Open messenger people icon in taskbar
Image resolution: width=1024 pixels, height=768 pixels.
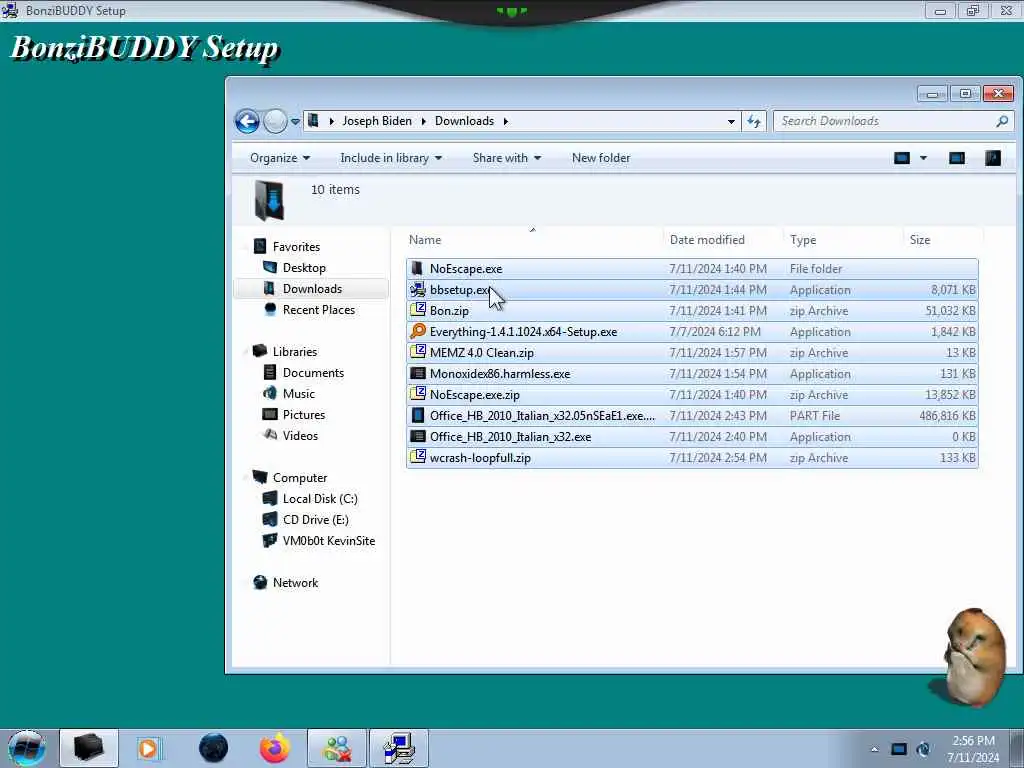[337, 748]
